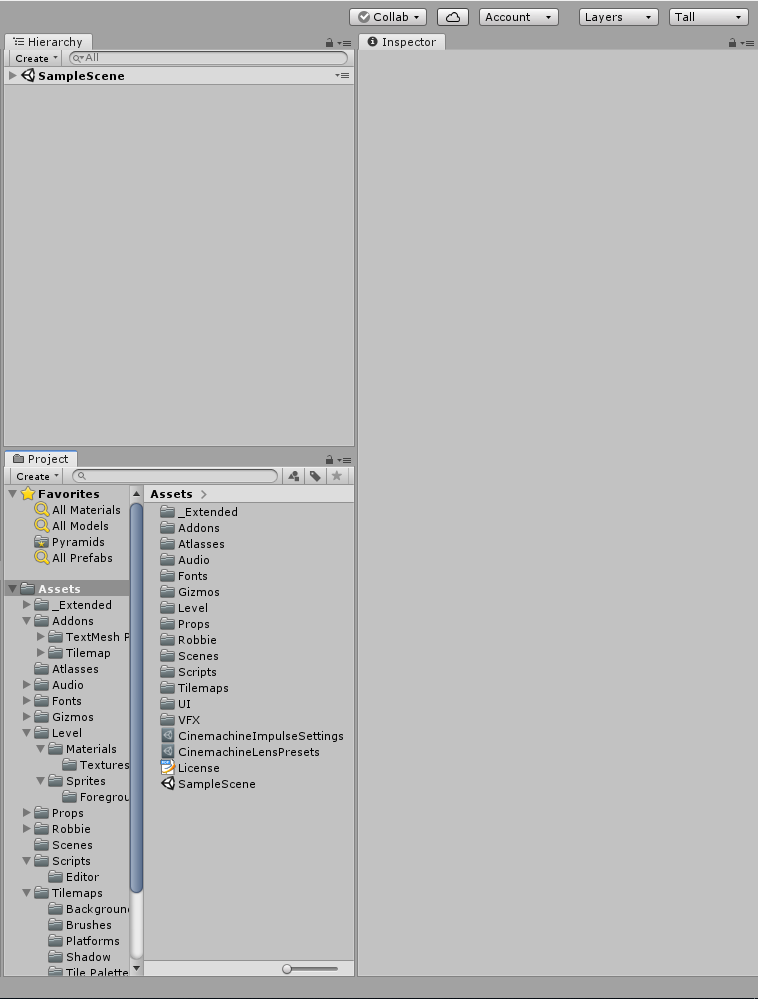This screenshot has width=758, height=999.
Task: Click the folder tree vertical scrollbar
Action: [136, 698]
